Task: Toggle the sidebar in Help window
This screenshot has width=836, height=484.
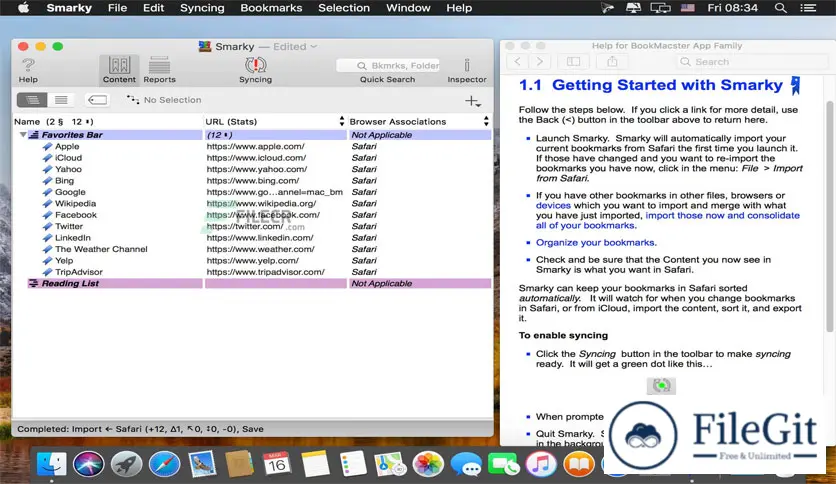Action: coord(574,62)
